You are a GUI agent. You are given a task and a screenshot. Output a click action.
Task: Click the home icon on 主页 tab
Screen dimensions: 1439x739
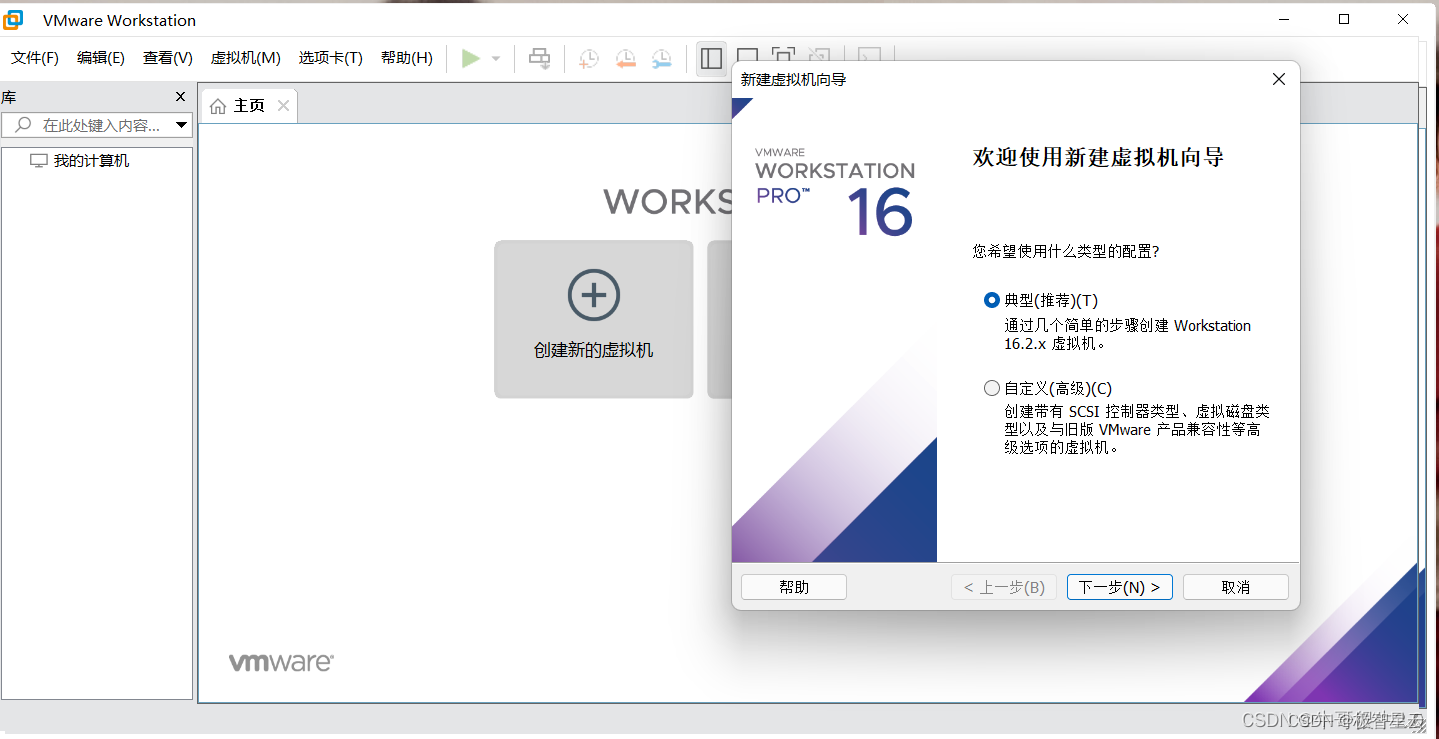click(x=218, y=106)
